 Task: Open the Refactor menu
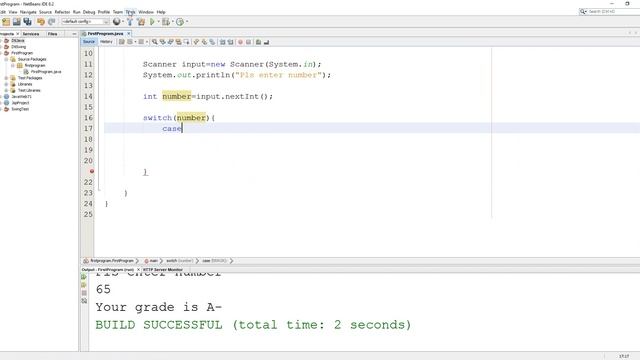coord(62,12)
